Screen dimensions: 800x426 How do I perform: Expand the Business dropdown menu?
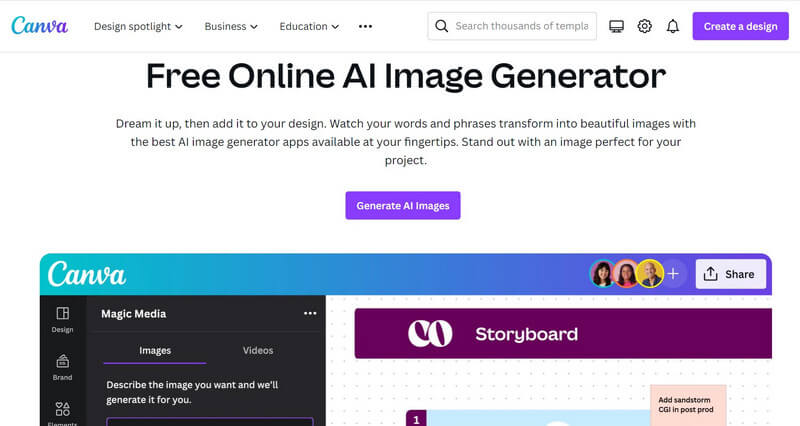click(x=231, y=27)
